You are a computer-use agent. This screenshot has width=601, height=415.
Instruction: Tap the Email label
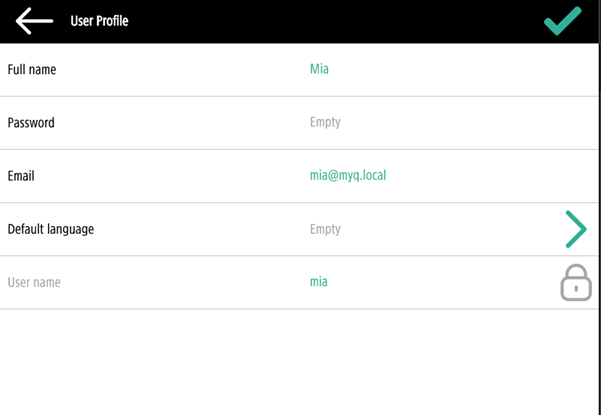click(21, 176)
